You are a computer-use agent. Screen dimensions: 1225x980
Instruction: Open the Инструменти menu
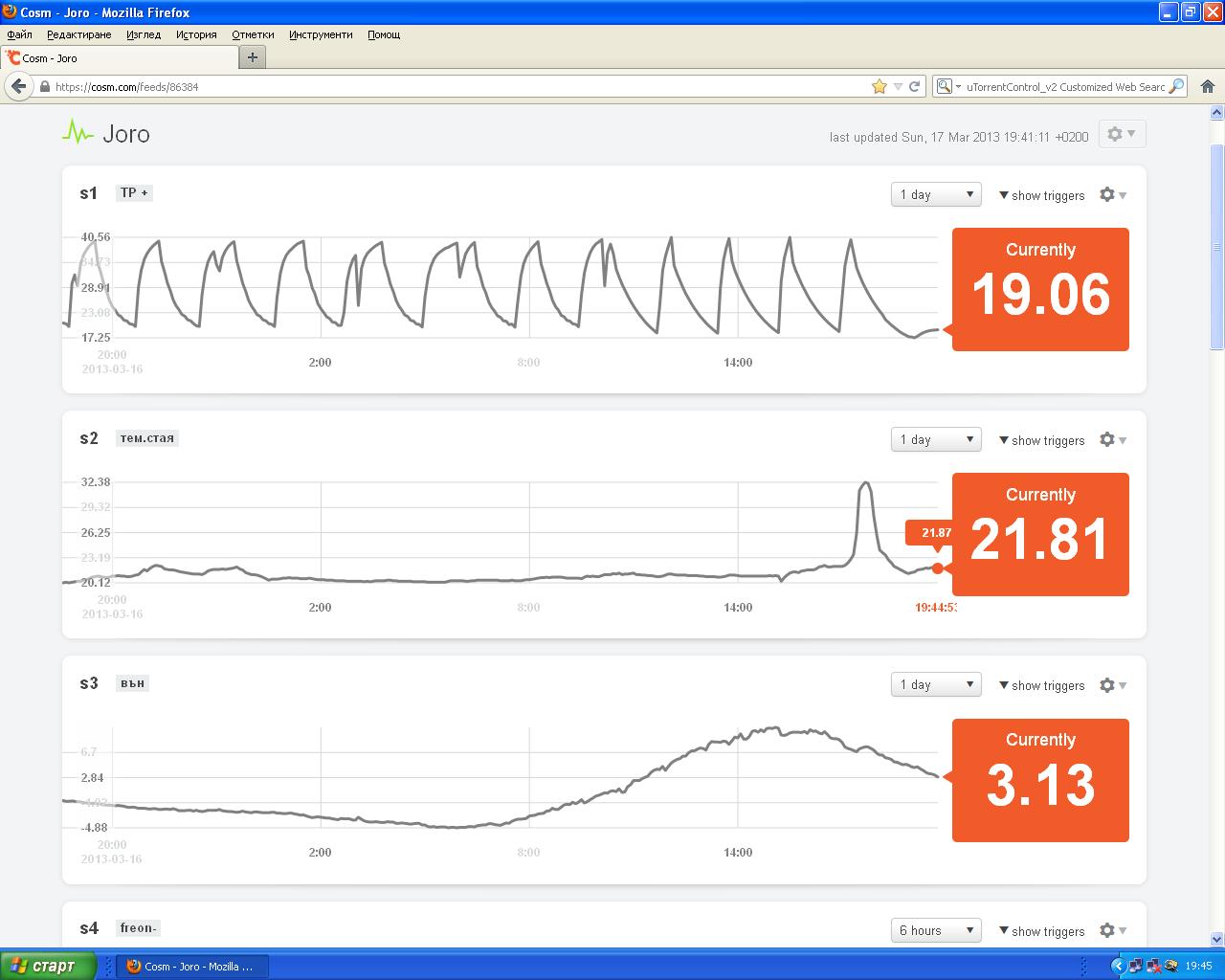click(x=321, y=34)
